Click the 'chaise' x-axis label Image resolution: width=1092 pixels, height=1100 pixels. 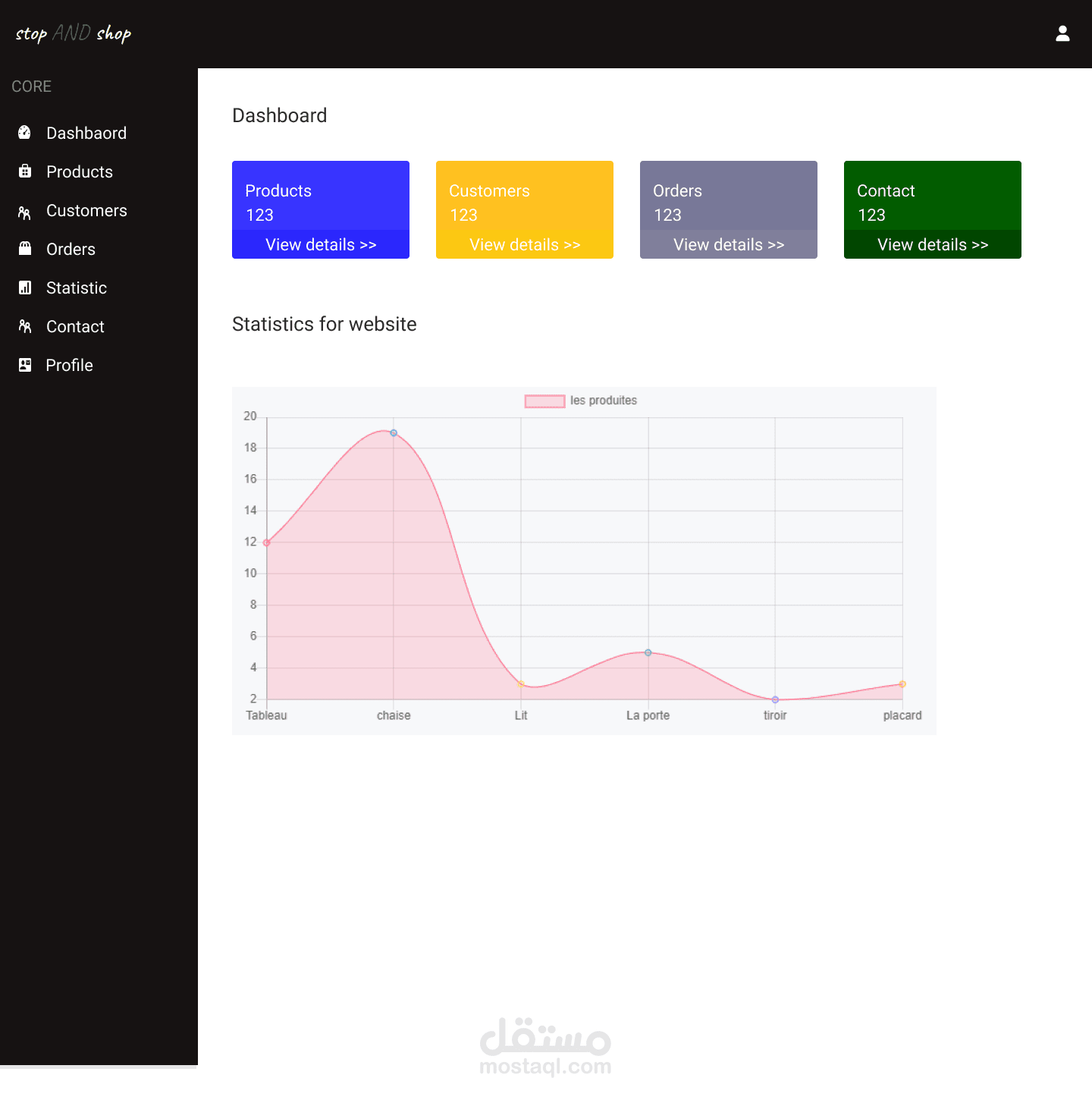[x=394, y=715]
